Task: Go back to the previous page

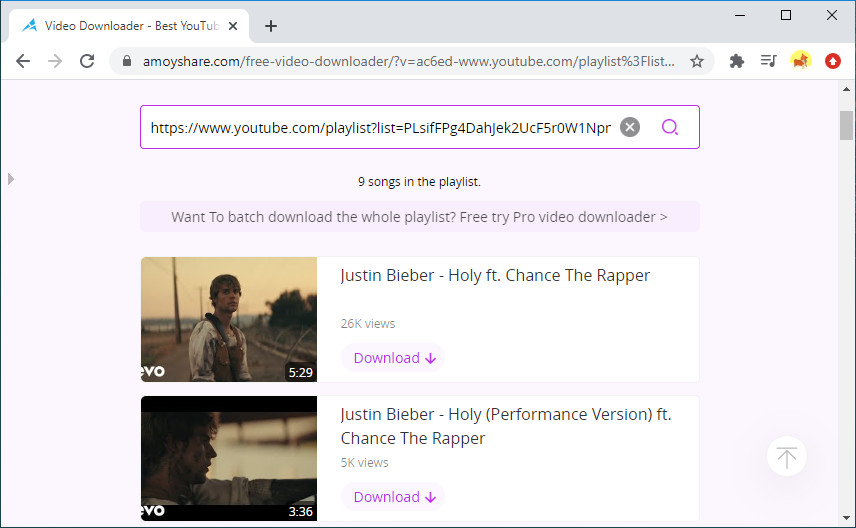Action: [x=23, y=61]
